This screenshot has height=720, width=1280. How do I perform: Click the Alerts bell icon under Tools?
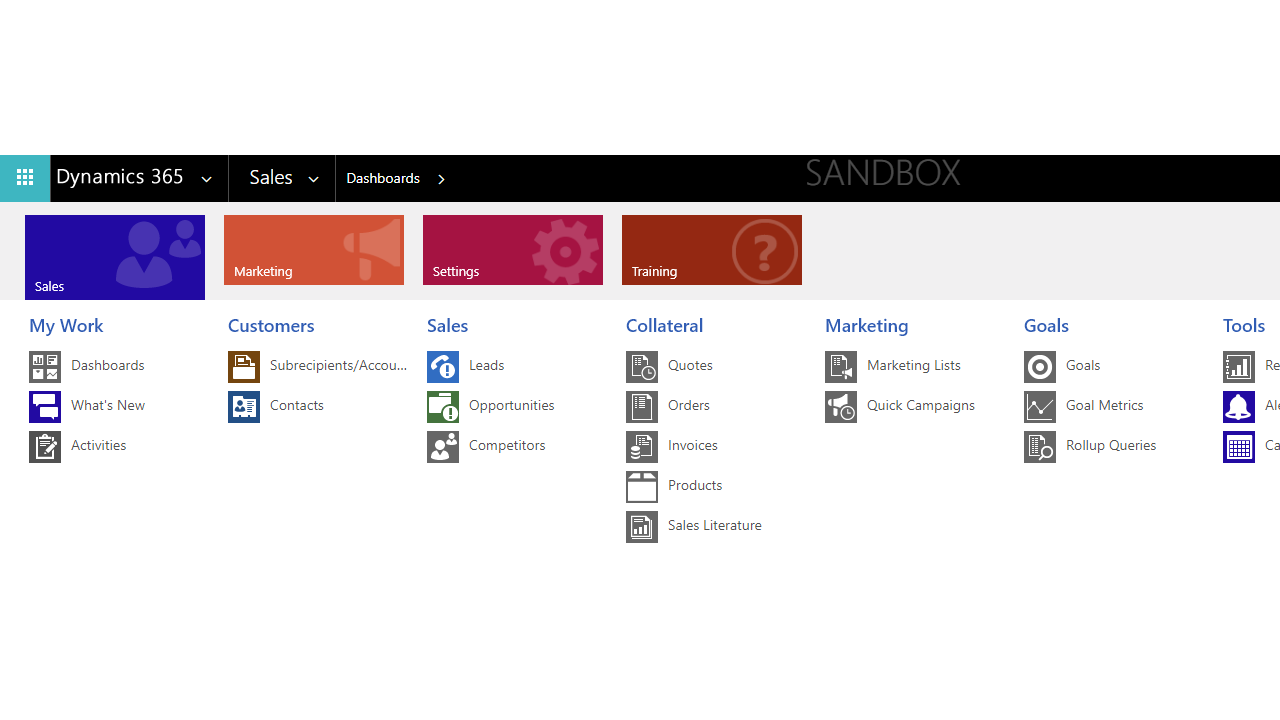click(1239, 407)
